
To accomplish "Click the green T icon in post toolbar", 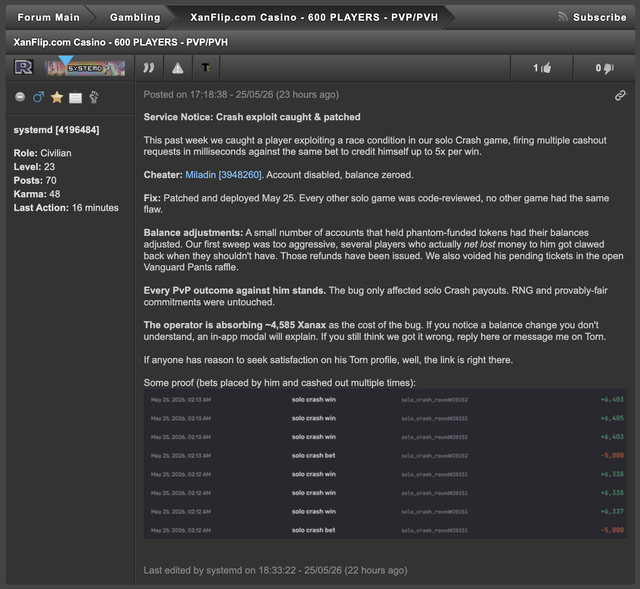I will coord(206,68).
